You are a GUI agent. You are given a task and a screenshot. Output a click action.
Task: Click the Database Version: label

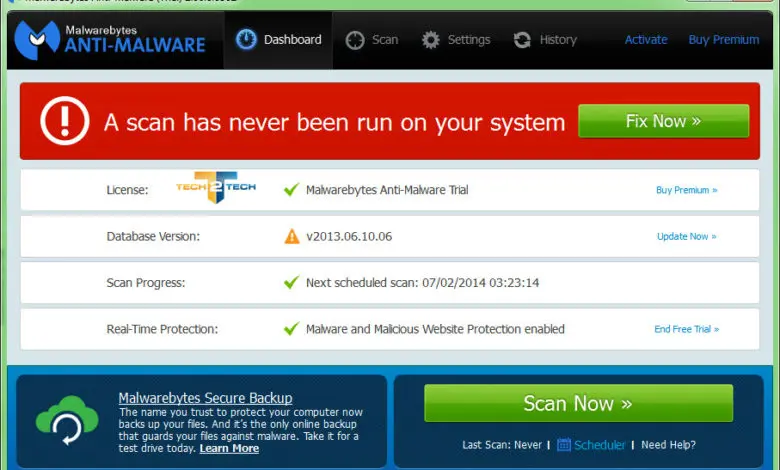click(x=153, y=236)
